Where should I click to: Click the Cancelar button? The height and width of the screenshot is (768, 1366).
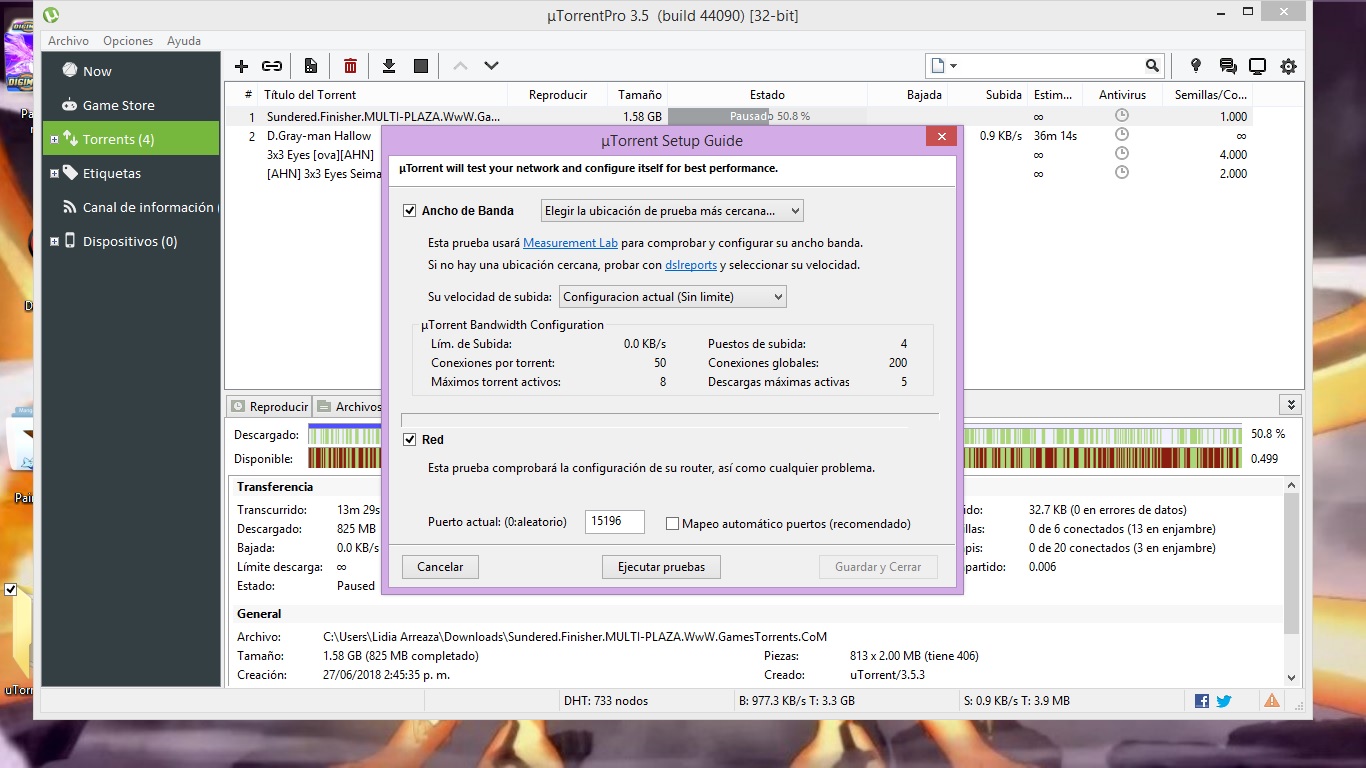pos(440,567)
